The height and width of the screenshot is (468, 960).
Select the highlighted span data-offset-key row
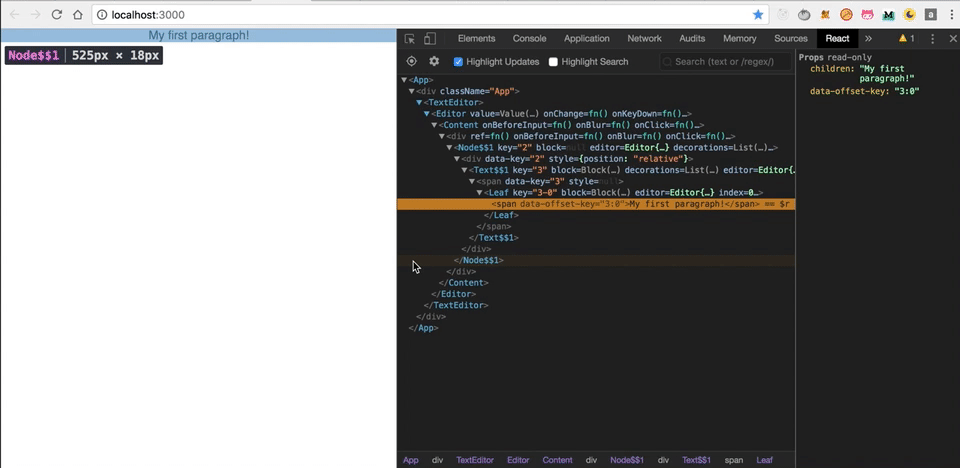pos(596,204)
